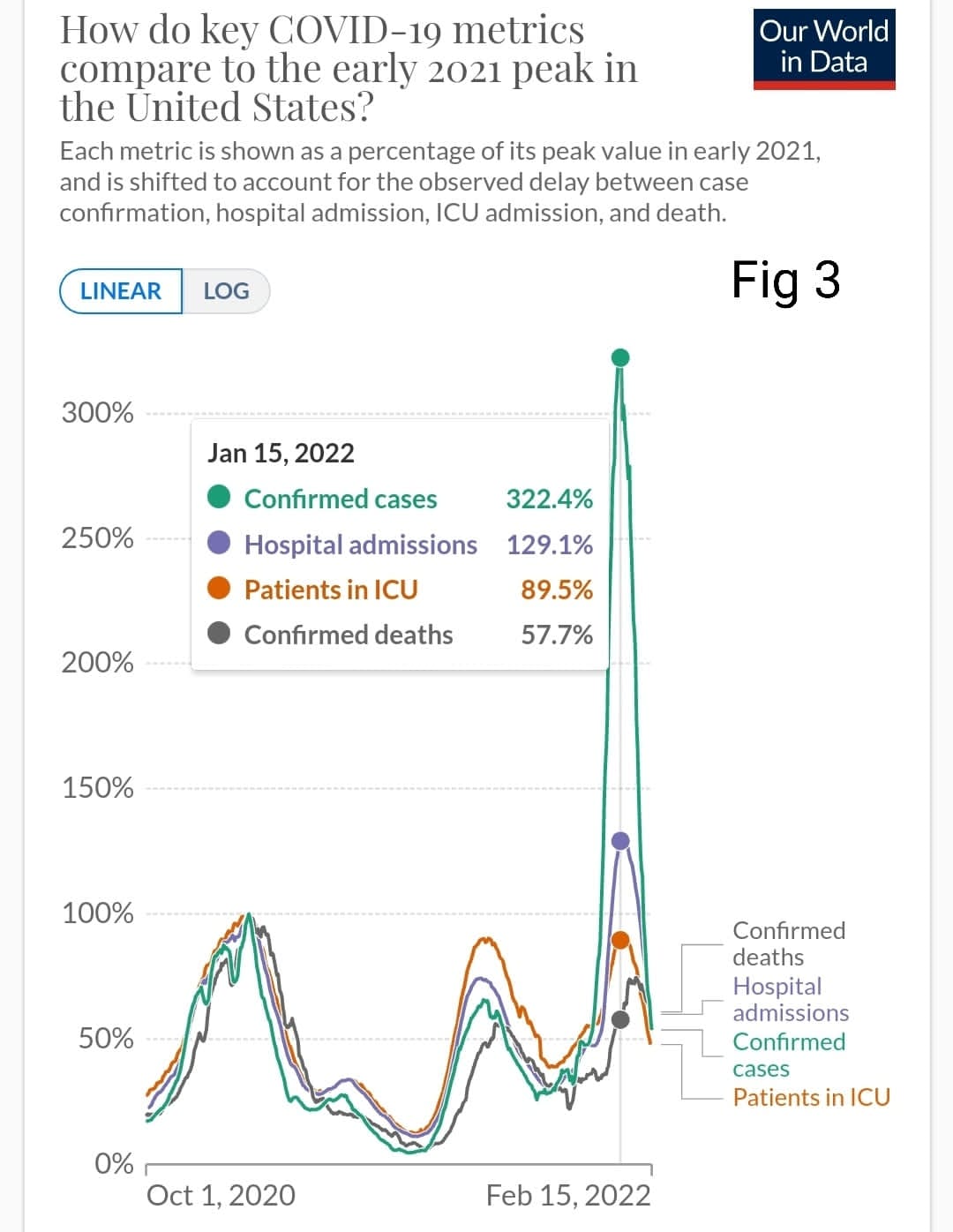953x1232 pixels.
Task: Select Confirmed deaths legend label on right
Action: tap(788, 943)
